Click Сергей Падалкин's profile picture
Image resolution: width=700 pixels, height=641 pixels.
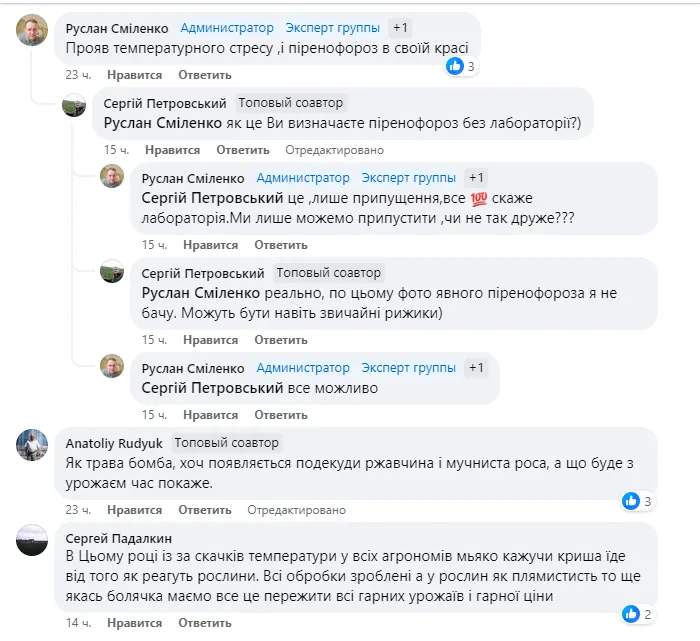pyautogui.click(x=32, y=540)
